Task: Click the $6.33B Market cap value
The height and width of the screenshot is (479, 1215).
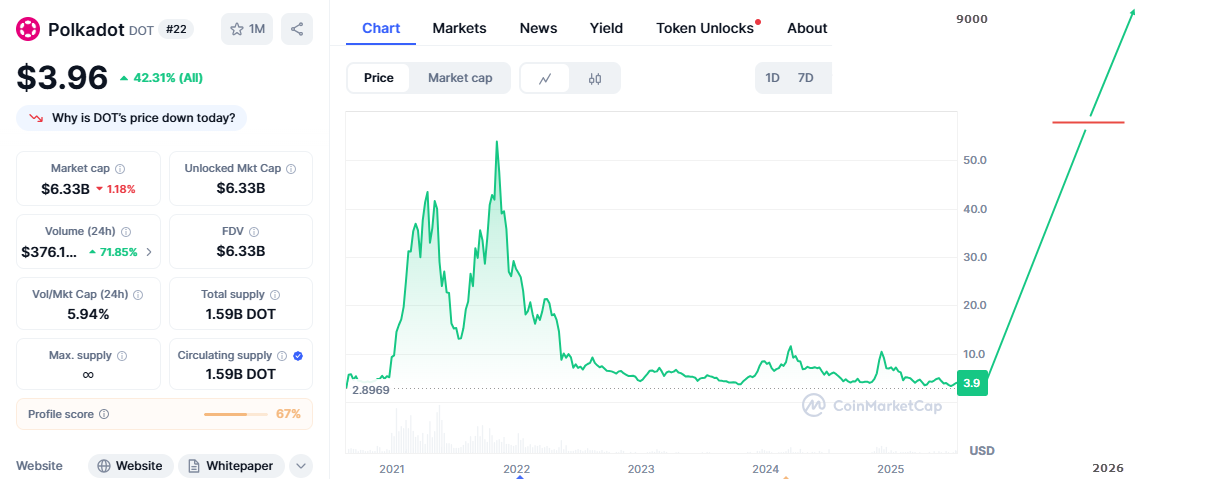Action: click(x=65, y=188)
